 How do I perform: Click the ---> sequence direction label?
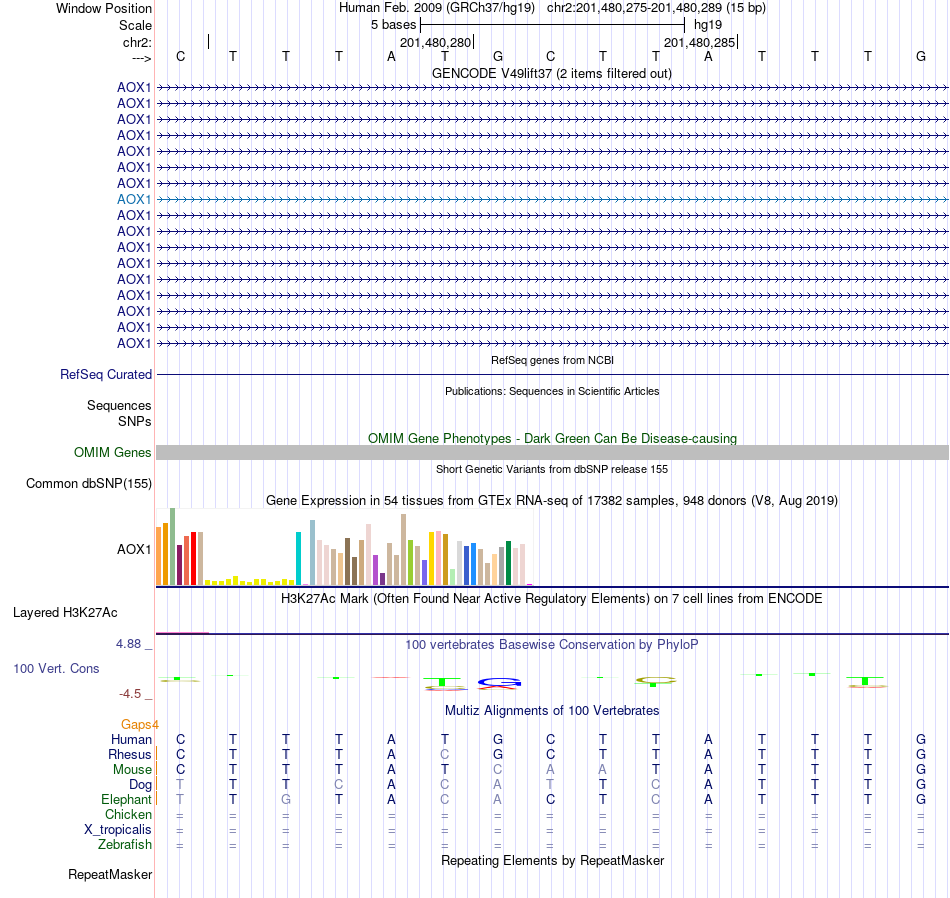coord(141,58)
